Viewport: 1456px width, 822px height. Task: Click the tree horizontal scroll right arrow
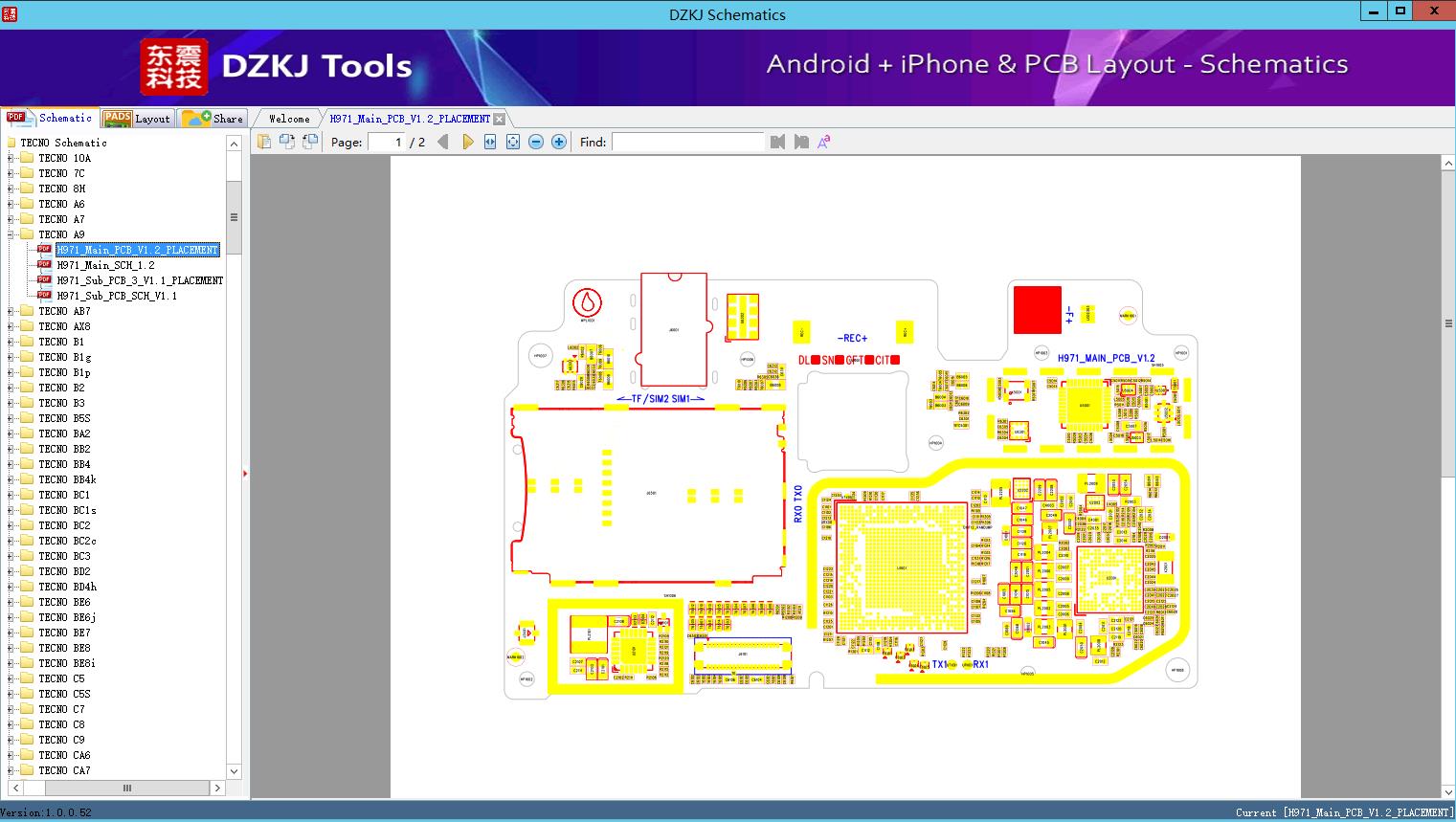[217, 788]
